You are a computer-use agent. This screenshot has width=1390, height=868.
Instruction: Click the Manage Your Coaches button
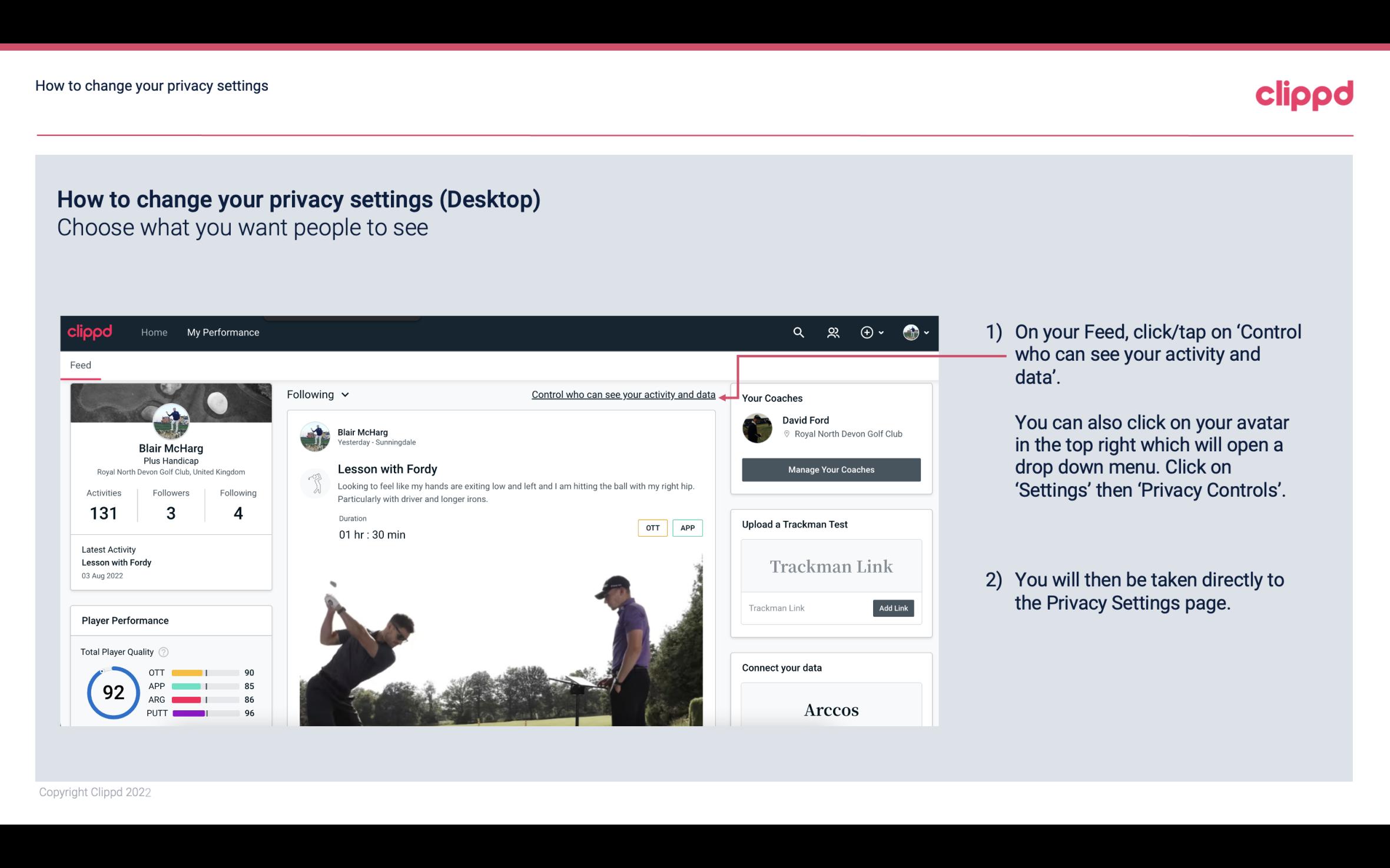(830, 469)
